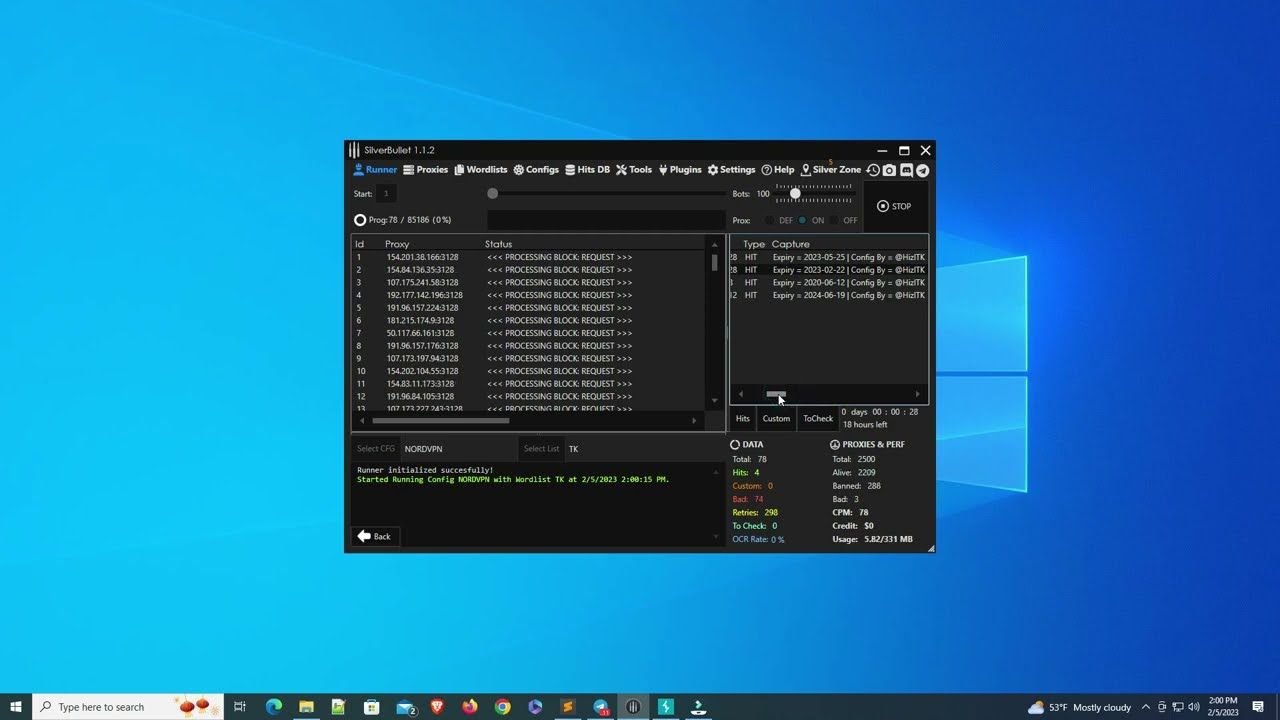1280x720 pixels.
Task: Open the Windows Start menu
Action: tap(16, 707)
